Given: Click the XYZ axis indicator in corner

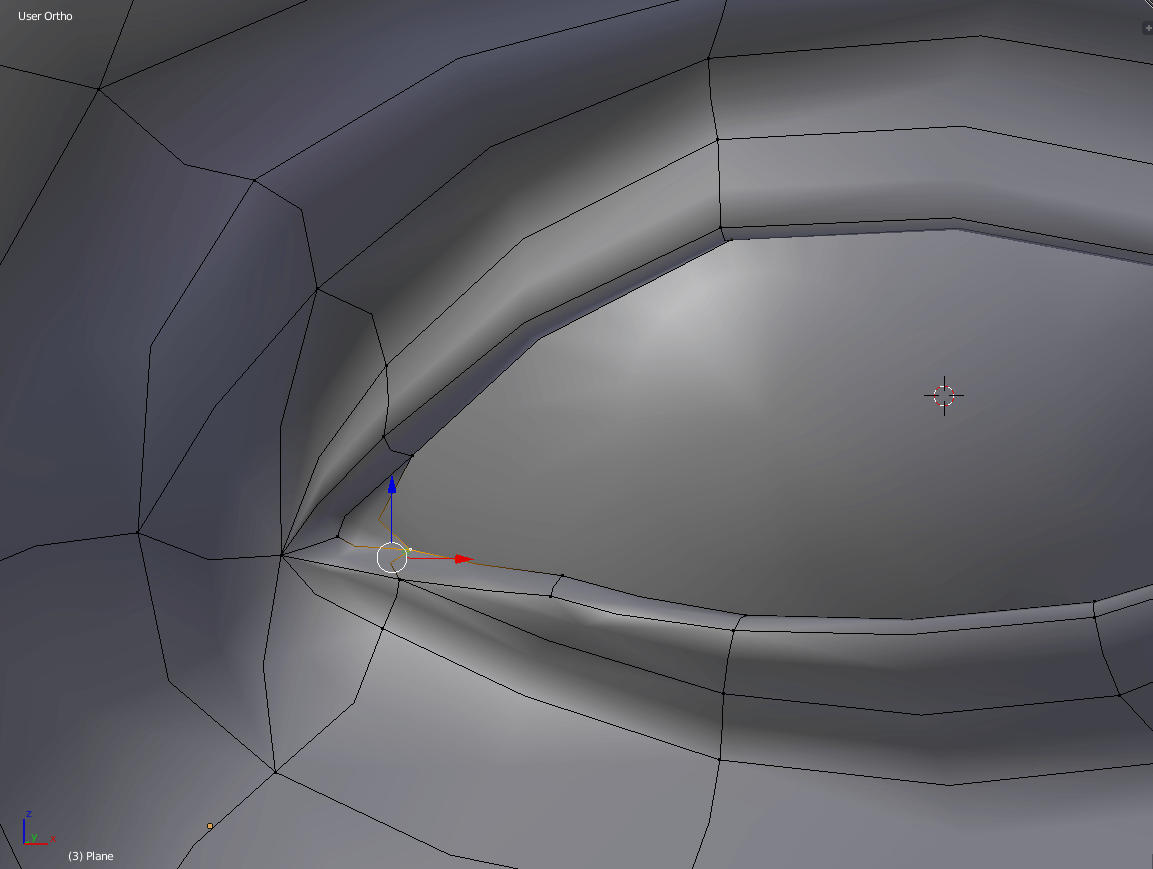Looking at the screenshot, I should [x=36, y=830].
